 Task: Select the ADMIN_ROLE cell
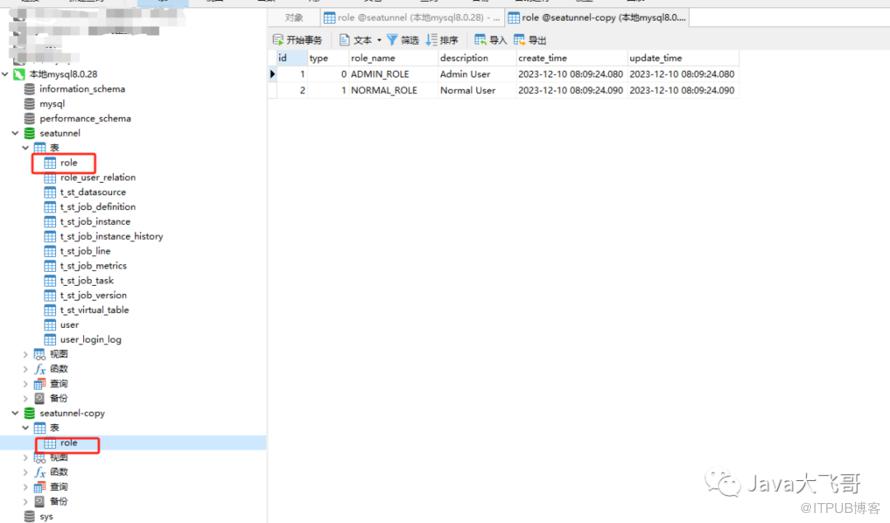[393, 74]
